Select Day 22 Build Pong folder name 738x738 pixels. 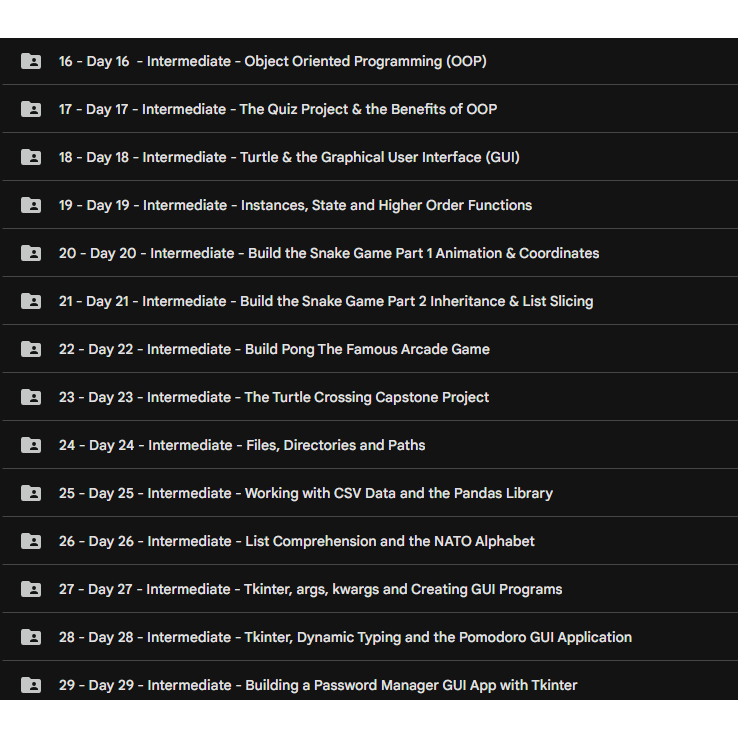pyautogui.click(x=273, y=349)
